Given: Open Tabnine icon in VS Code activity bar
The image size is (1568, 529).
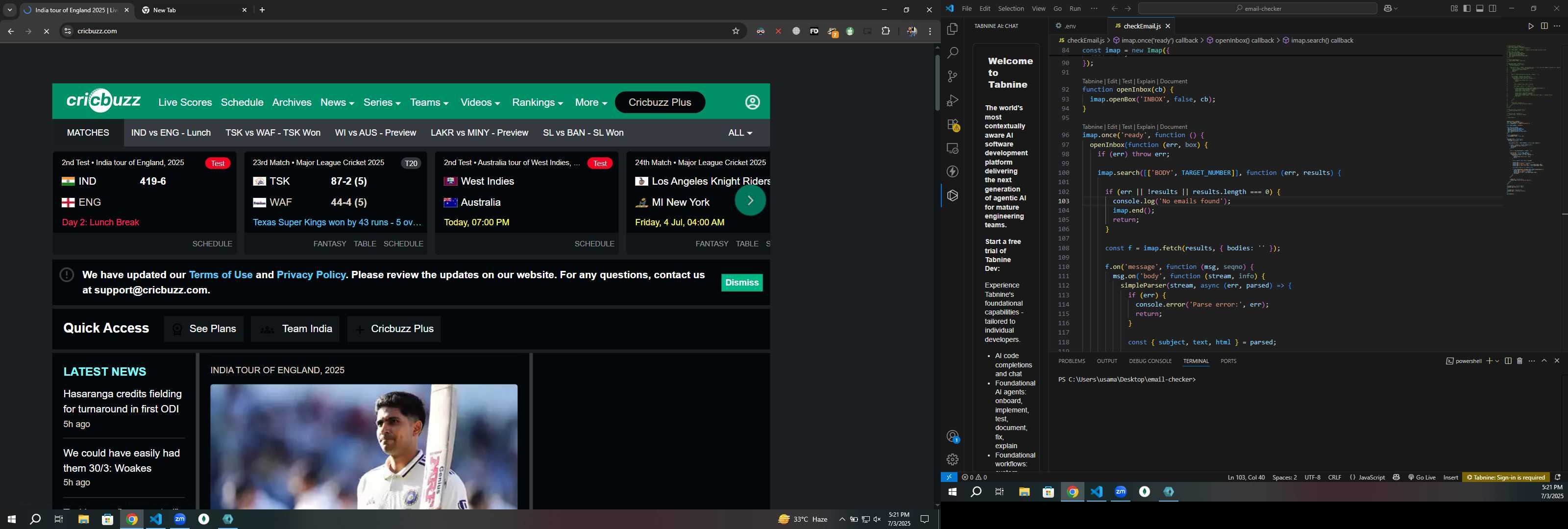Looking at the screenshot, I should point(952,195).
